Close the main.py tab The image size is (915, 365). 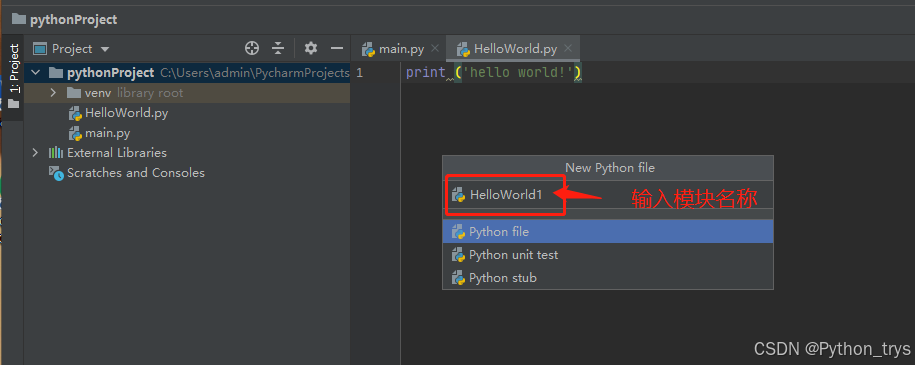coord(435,48)
